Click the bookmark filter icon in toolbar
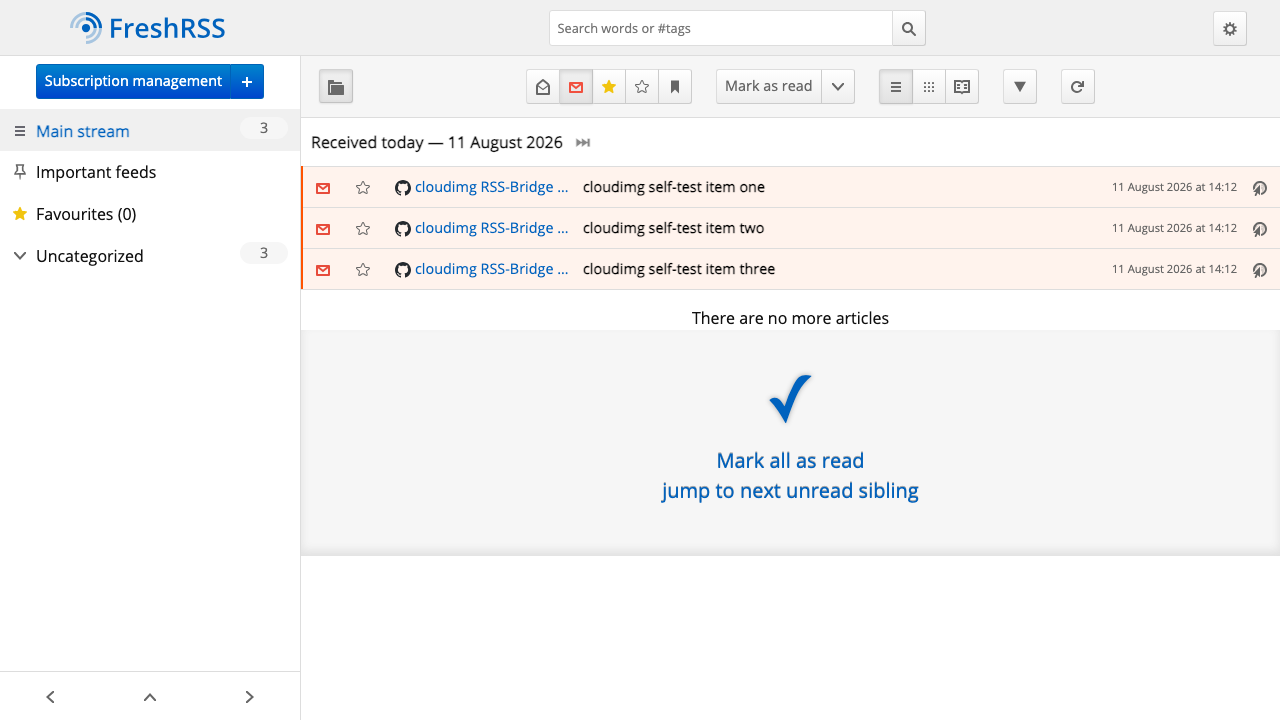1280x720 pixels. pyautogui.click(x=675, y=87)
